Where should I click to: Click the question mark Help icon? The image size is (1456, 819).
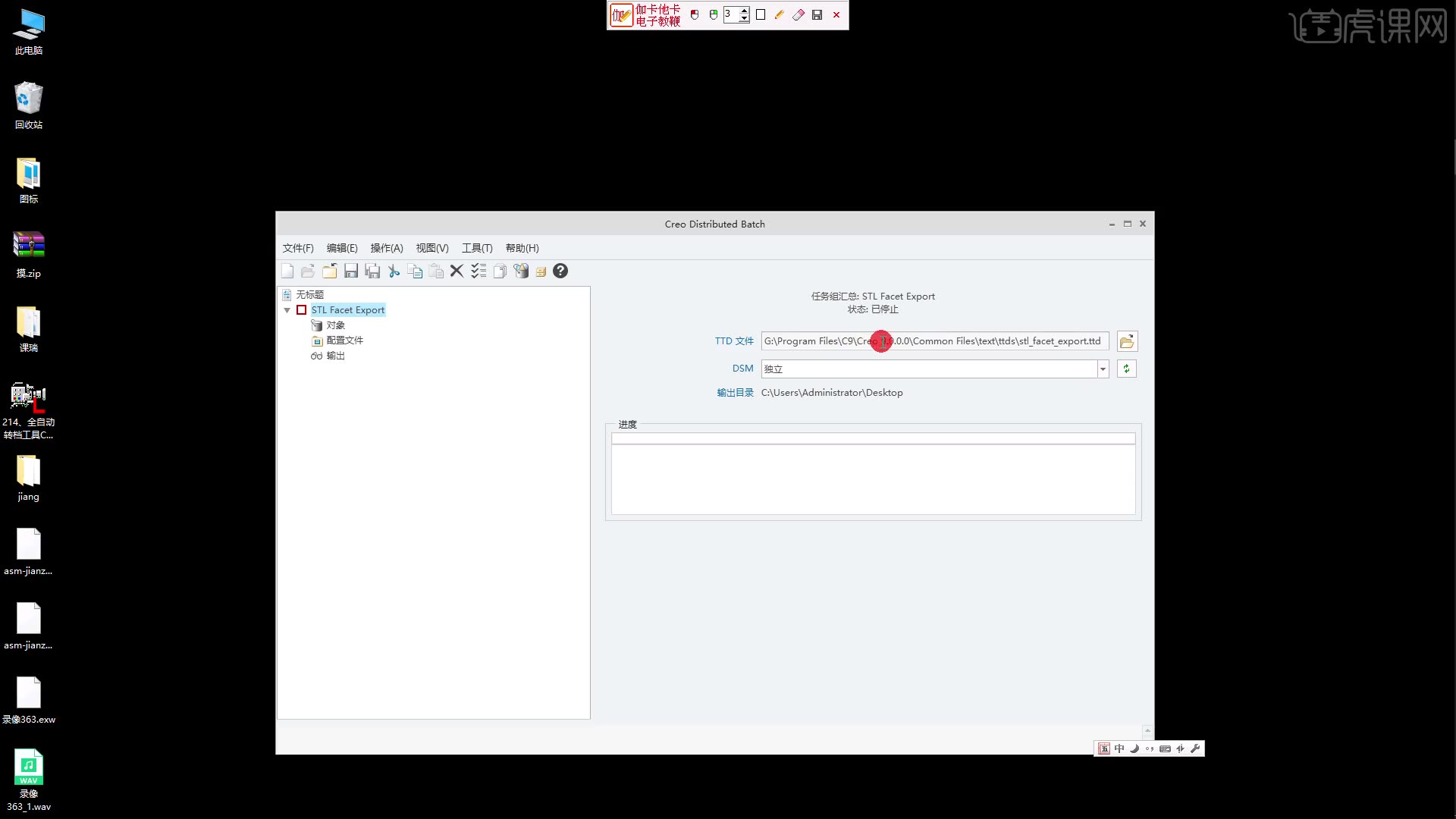pos(560,271)
